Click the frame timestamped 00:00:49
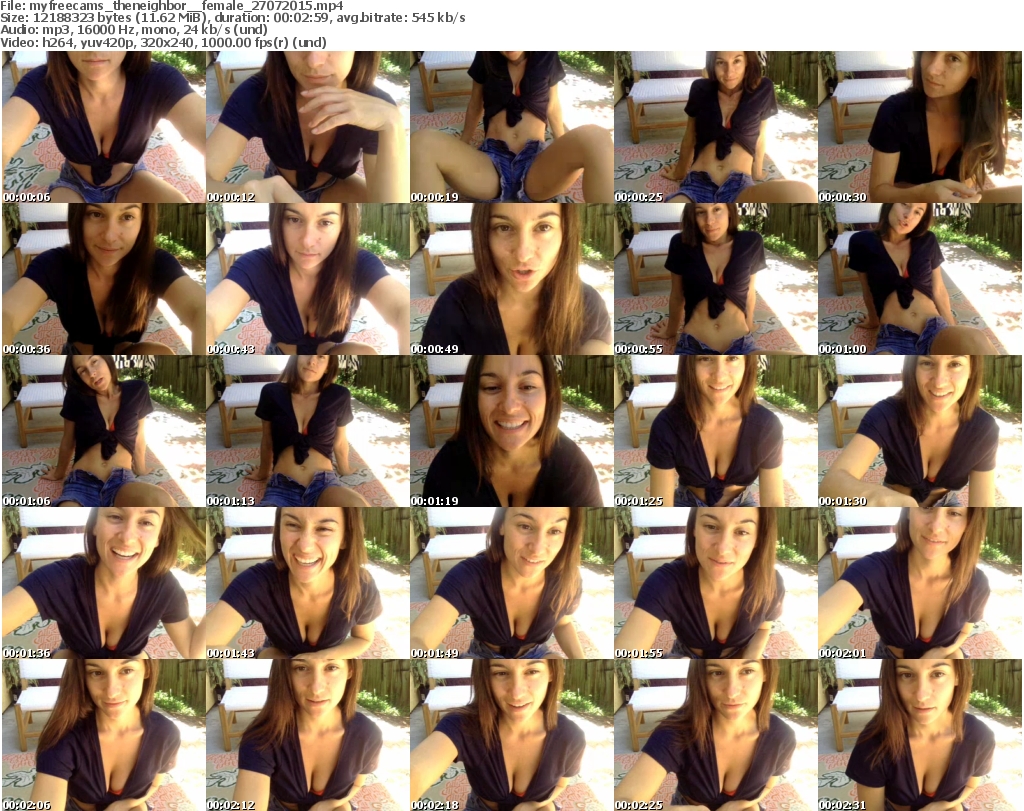Image resolution: width=1024 pixels, height=811 pixels. coord(511,279)
